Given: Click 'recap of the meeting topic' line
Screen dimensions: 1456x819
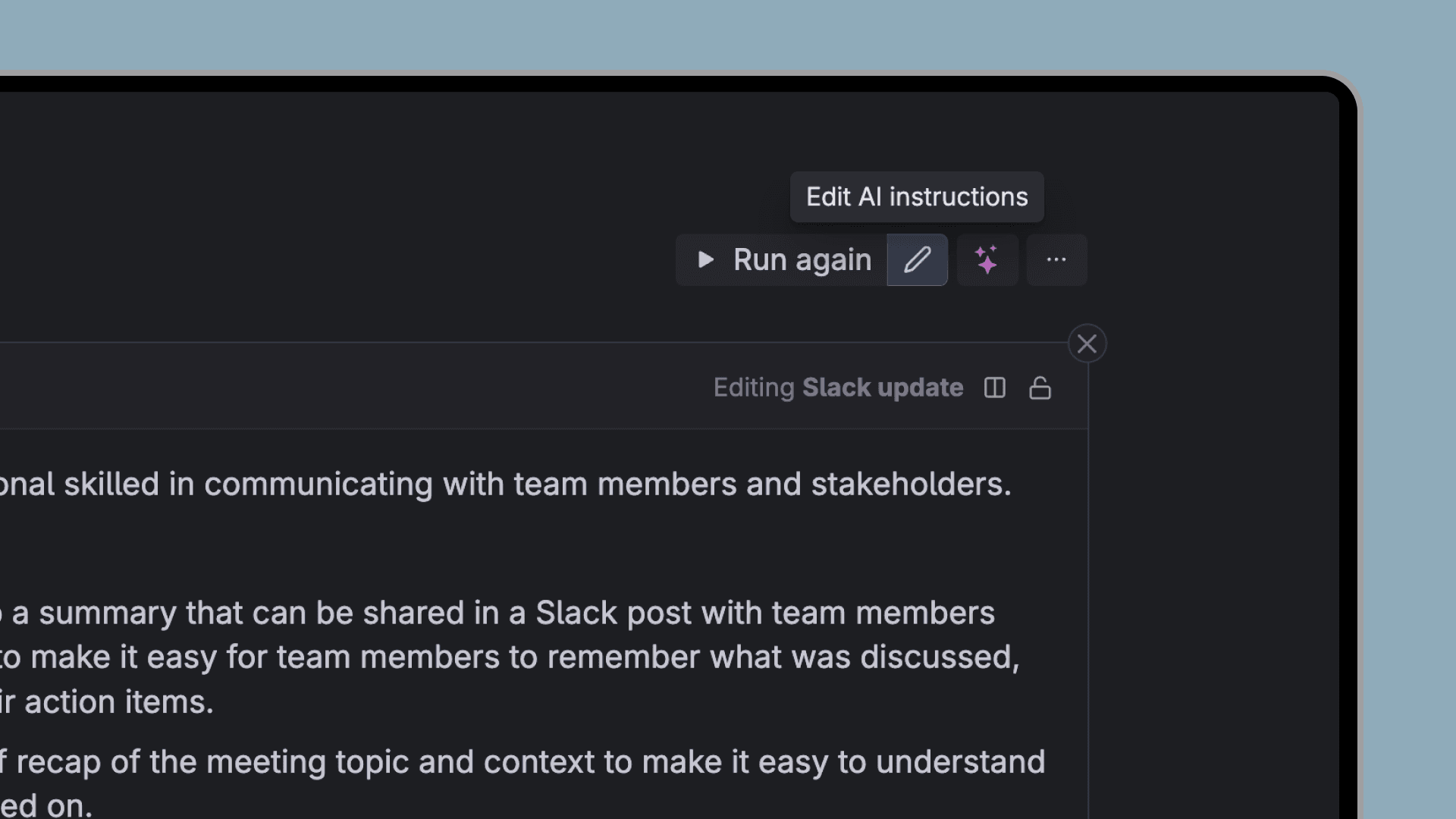Looking at the screenshot, I should (522, 762).
